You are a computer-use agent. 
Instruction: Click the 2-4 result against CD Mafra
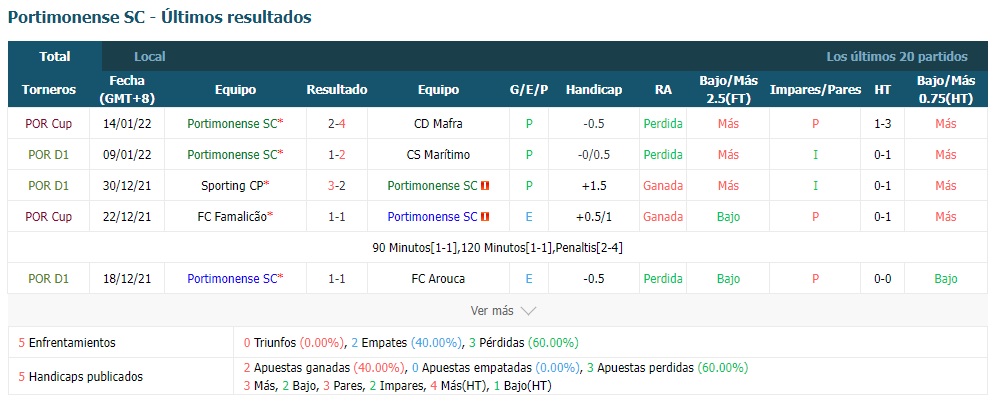337,124
